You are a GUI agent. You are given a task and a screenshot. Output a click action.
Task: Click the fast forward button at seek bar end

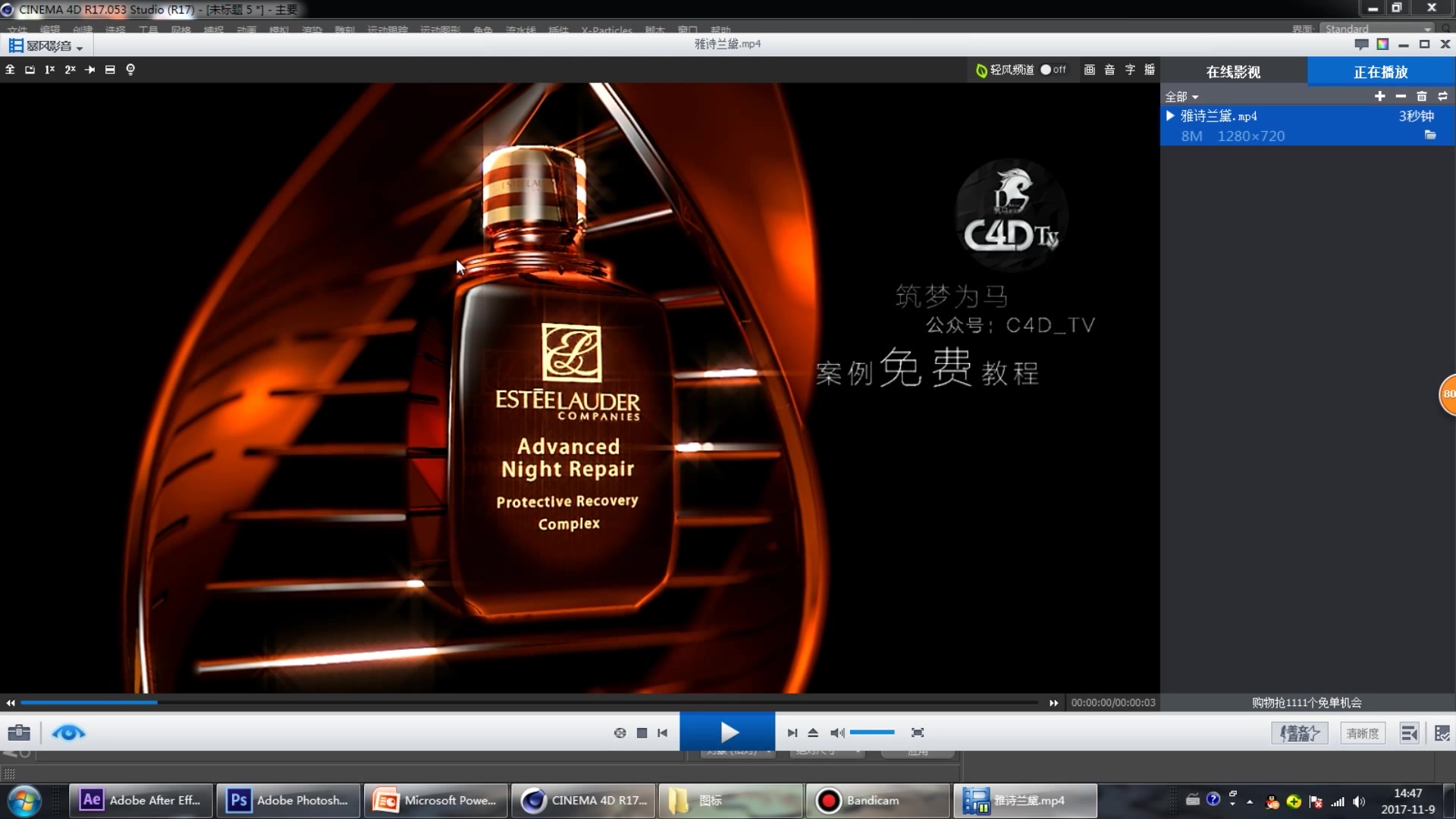pyautogui.click(x=1053, y=703)
